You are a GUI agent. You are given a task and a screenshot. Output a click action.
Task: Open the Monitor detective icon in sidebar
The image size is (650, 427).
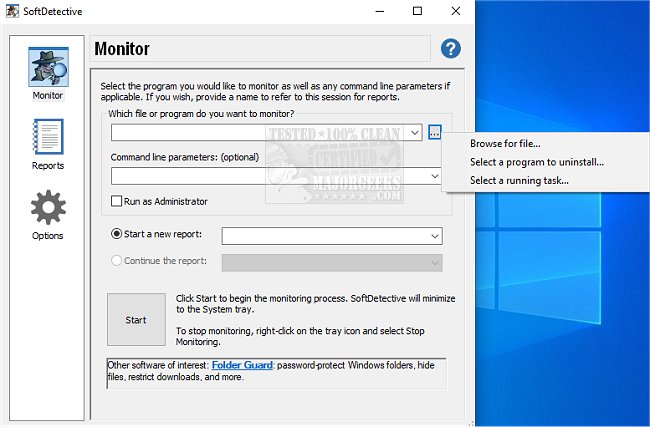[49, 67]
